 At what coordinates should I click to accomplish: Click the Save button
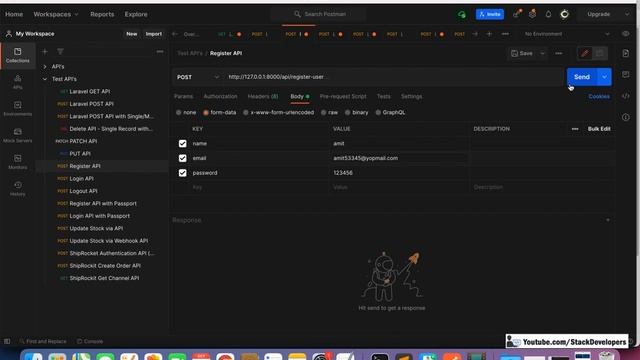click(522, 53)
